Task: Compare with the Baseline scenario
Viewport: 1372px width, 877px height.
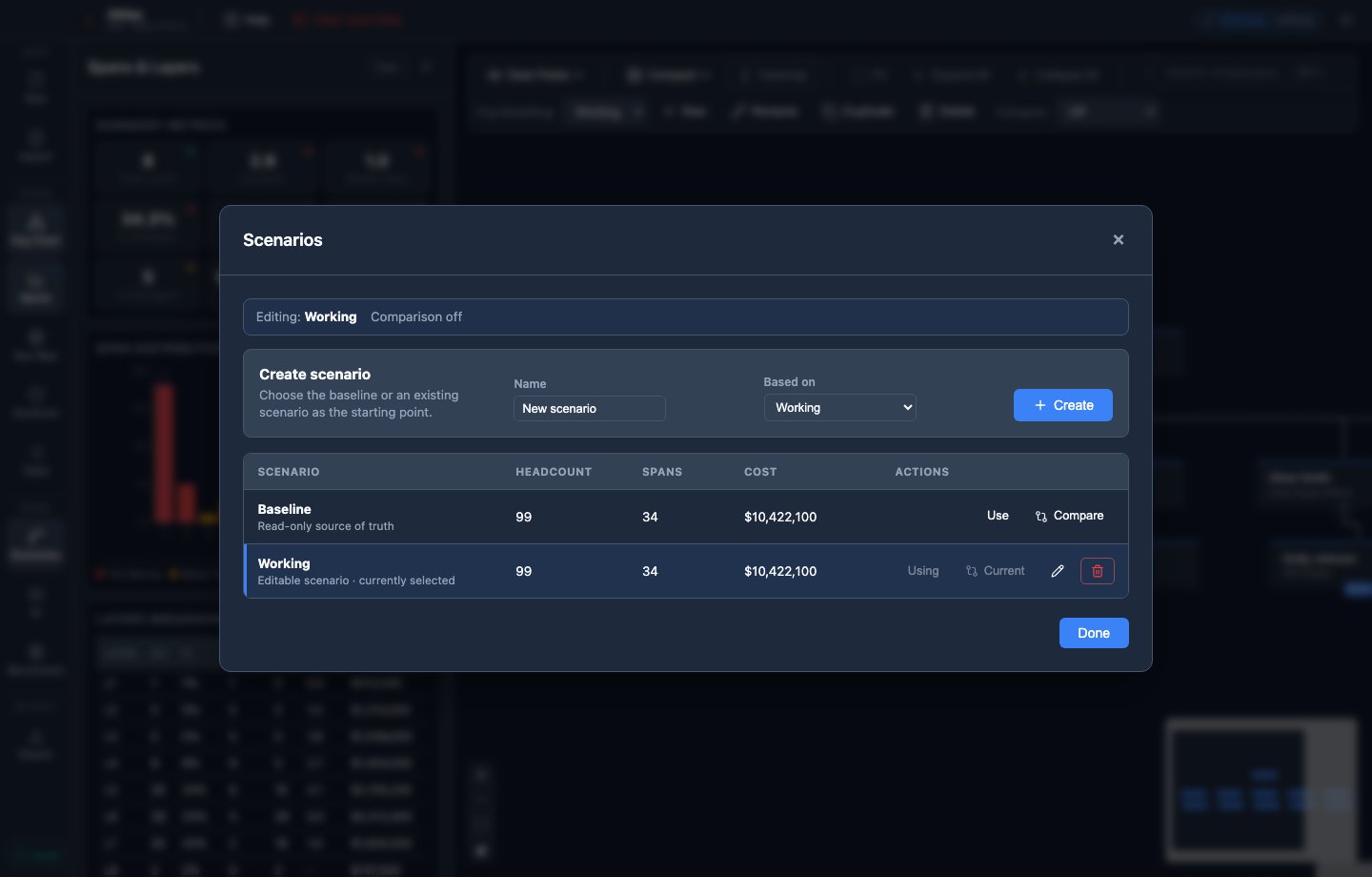Action: pos(1069,516)
